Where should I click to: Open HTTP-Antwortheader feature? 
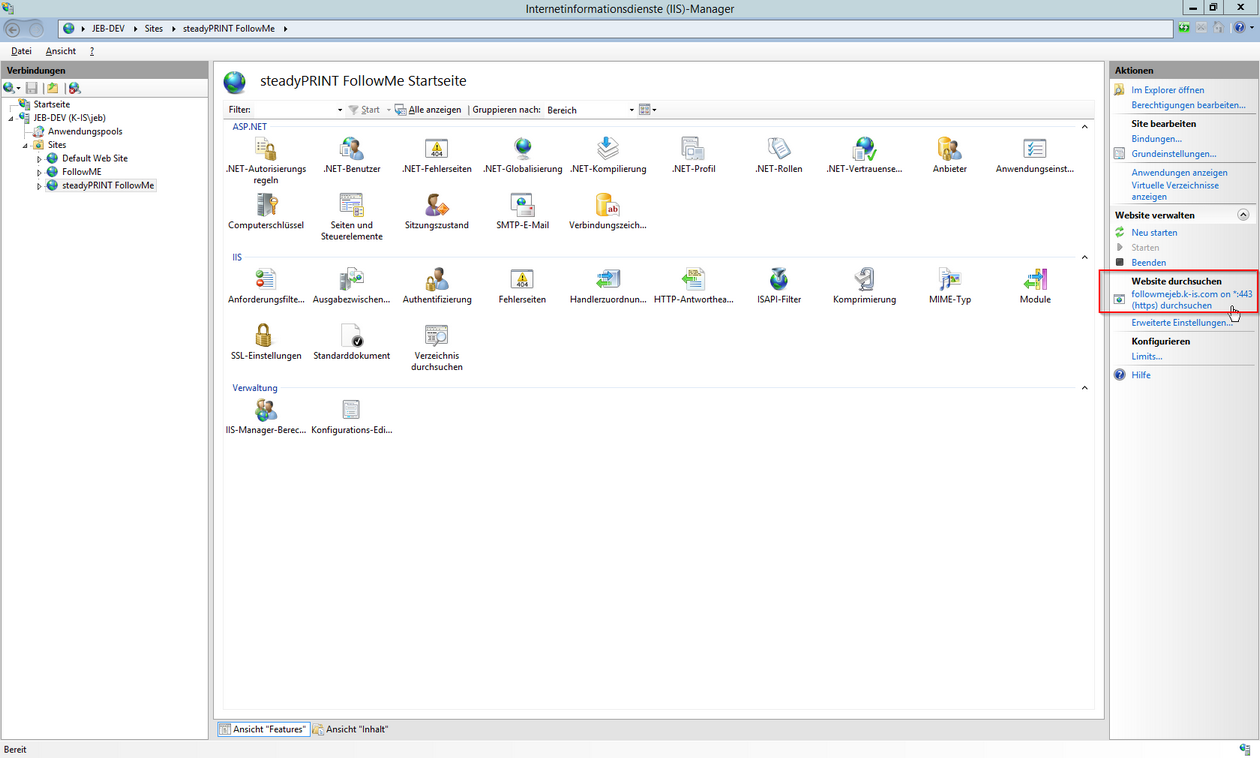[x=693, y=287]
